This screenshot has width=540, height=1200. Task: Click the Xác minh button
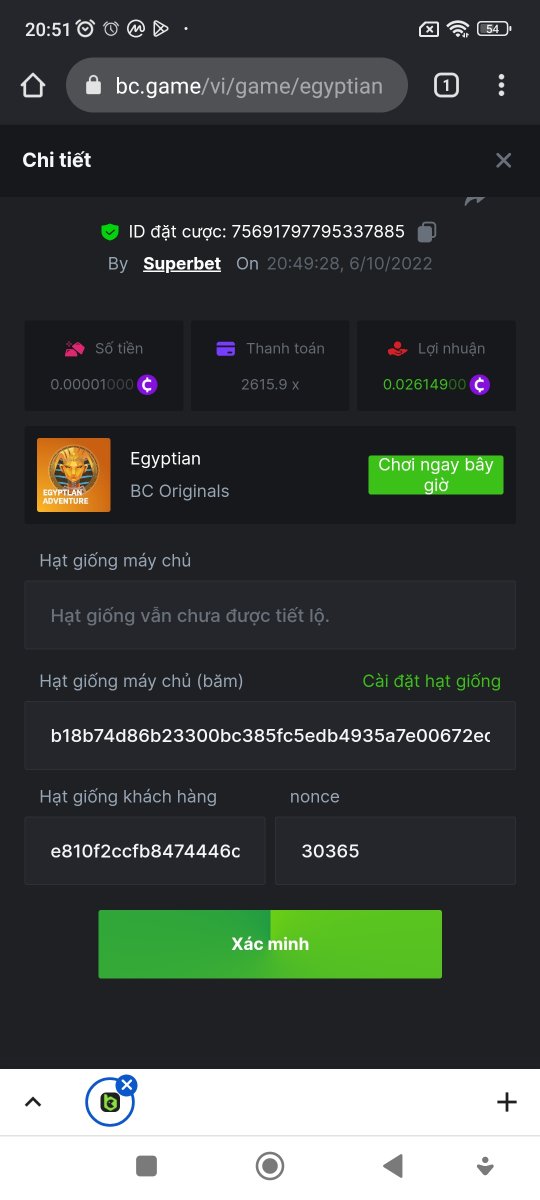[x=270, y=944]
